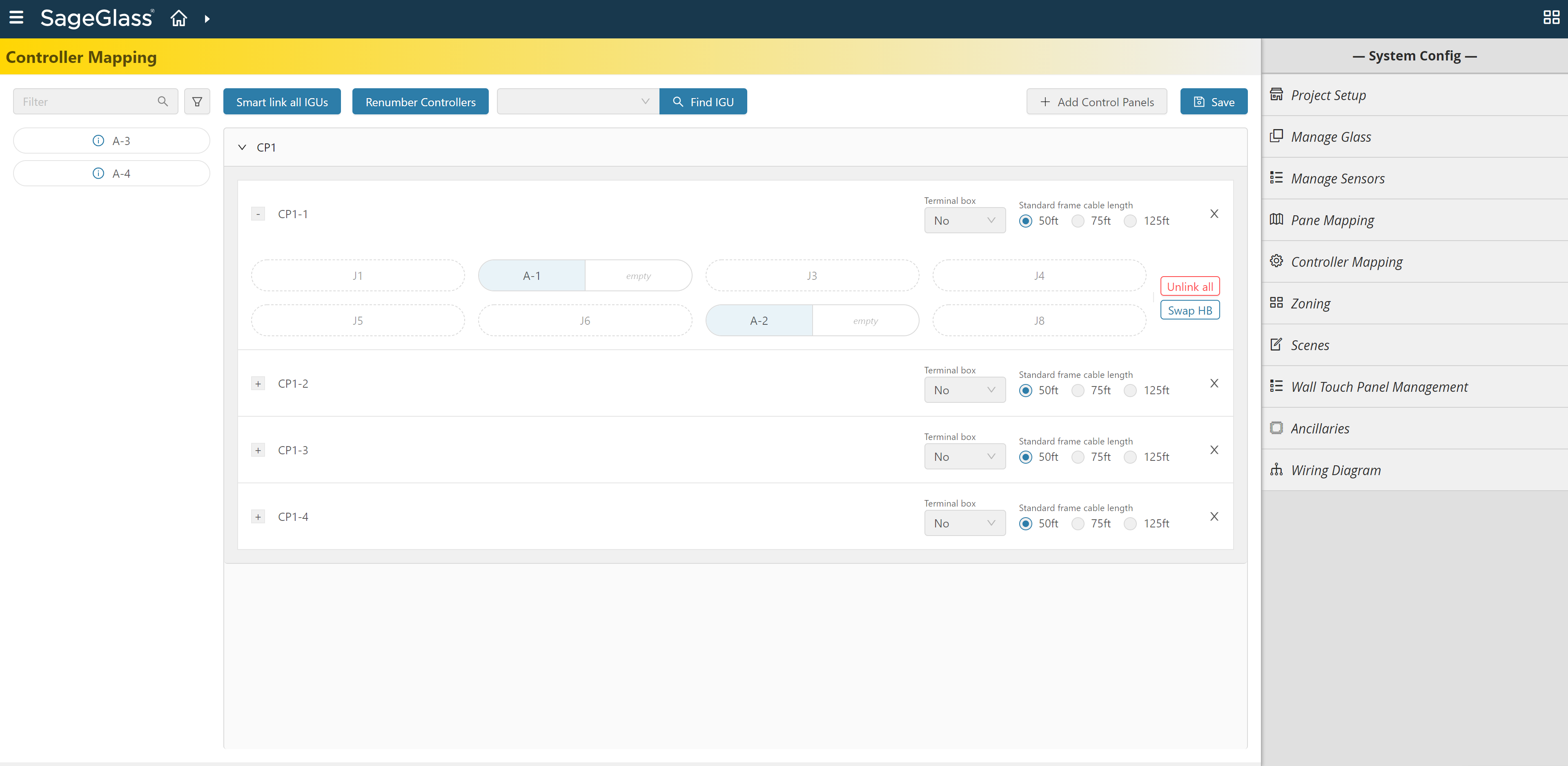Select the empty J8 connector slot
Image resolution: width=1568 pixels, height=766 pixels.
point(1039,320)
